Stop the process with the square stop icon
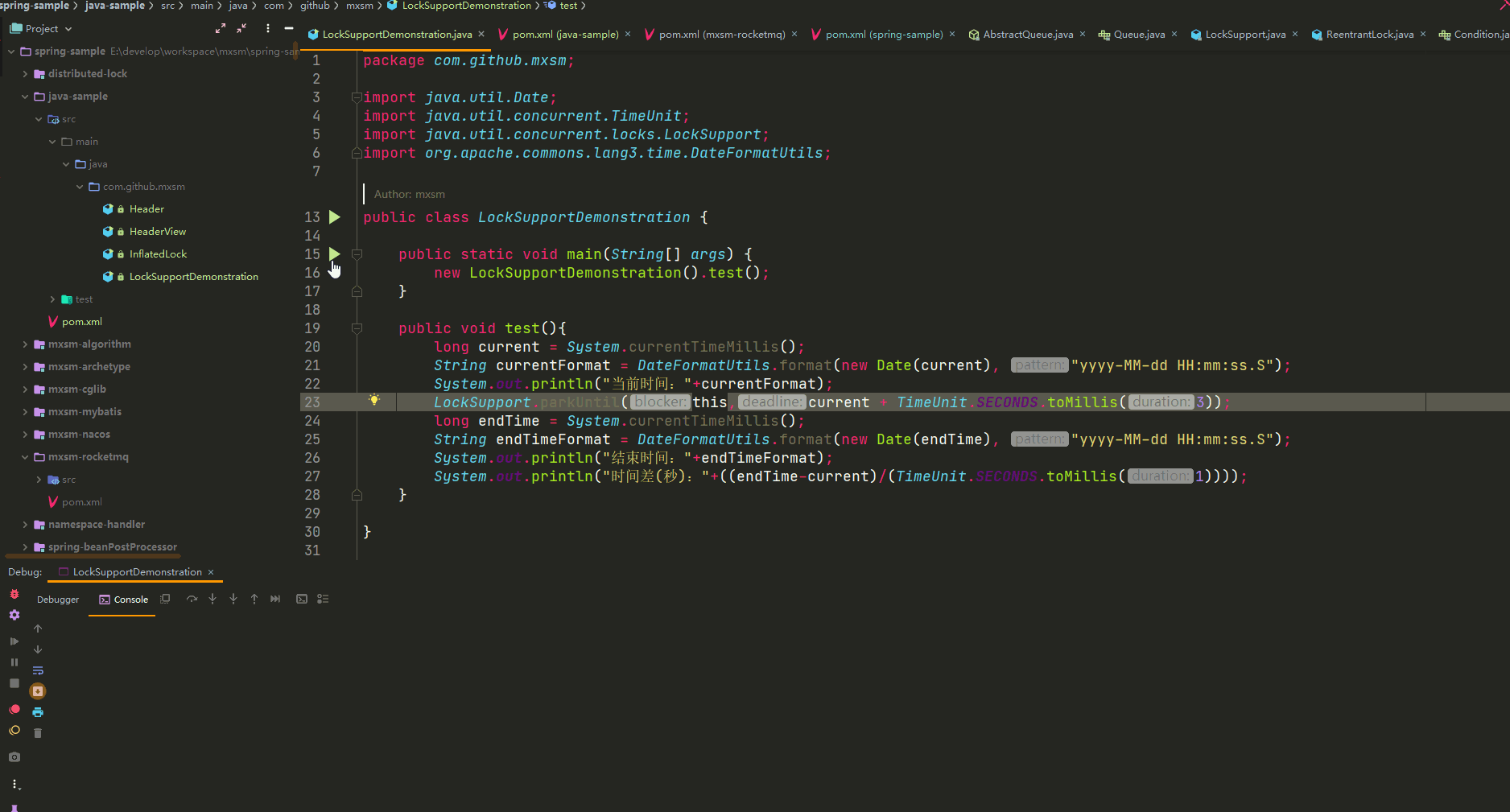Viewport: 1510px width, 812px height. click(x=14, y=683)
